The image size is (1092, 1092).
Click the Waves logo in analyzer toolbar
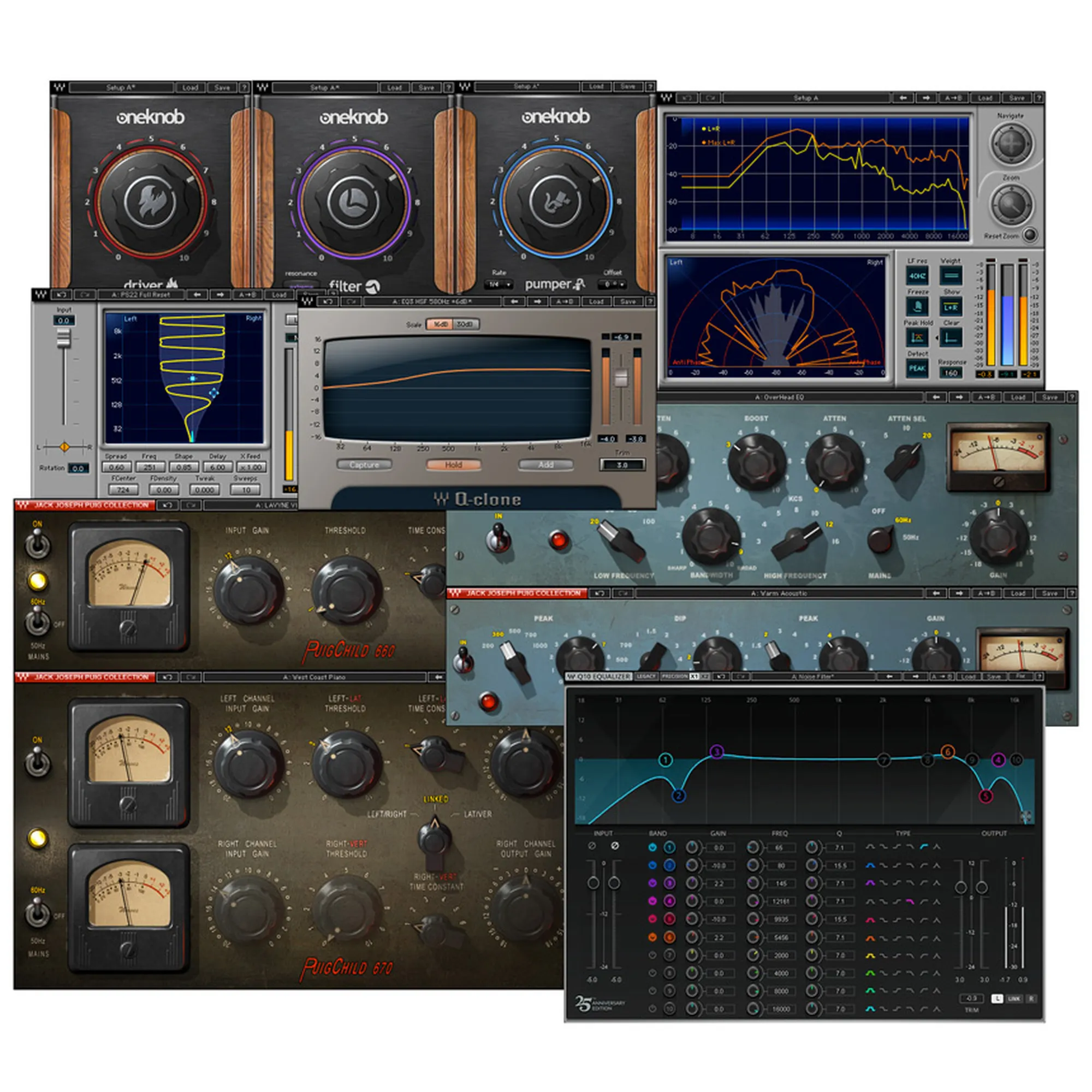pos(667,98)
